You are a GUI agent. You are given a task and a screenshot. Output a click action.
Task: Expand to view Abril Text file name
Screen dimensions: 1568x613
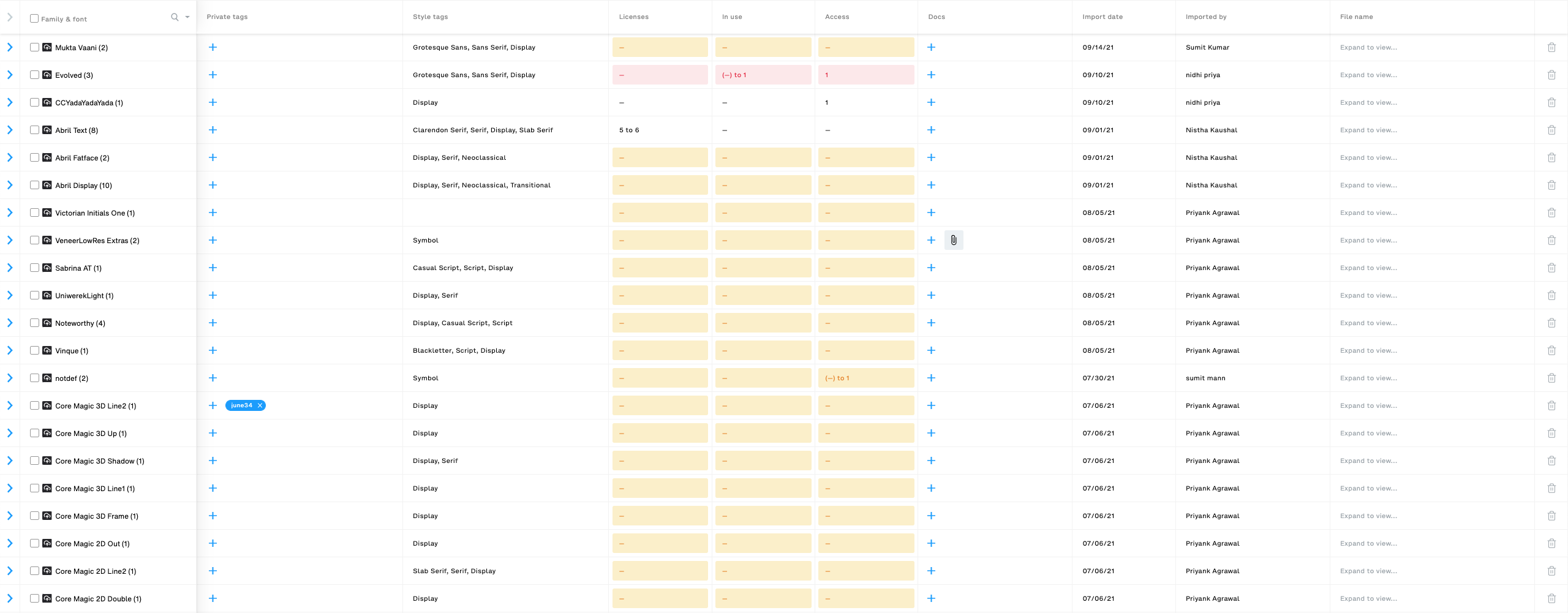(x=1368, y=130)
